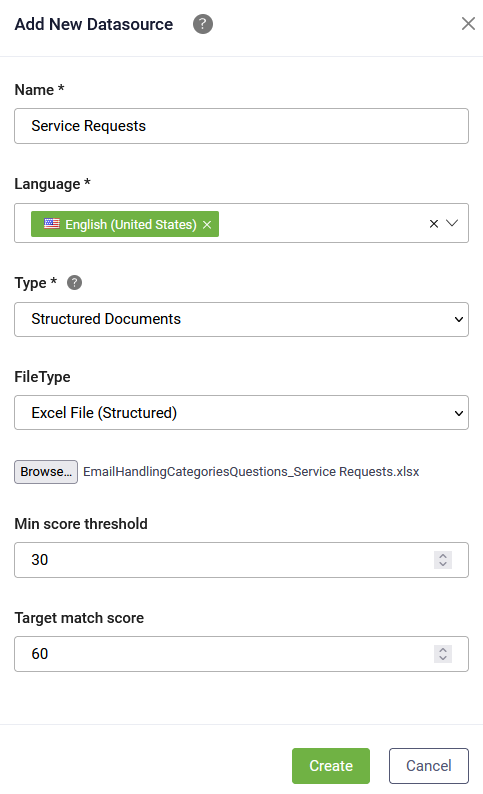Remove the English (United States) language tag
This screenshot has width=483, height=794.
(x=207, y=225)
